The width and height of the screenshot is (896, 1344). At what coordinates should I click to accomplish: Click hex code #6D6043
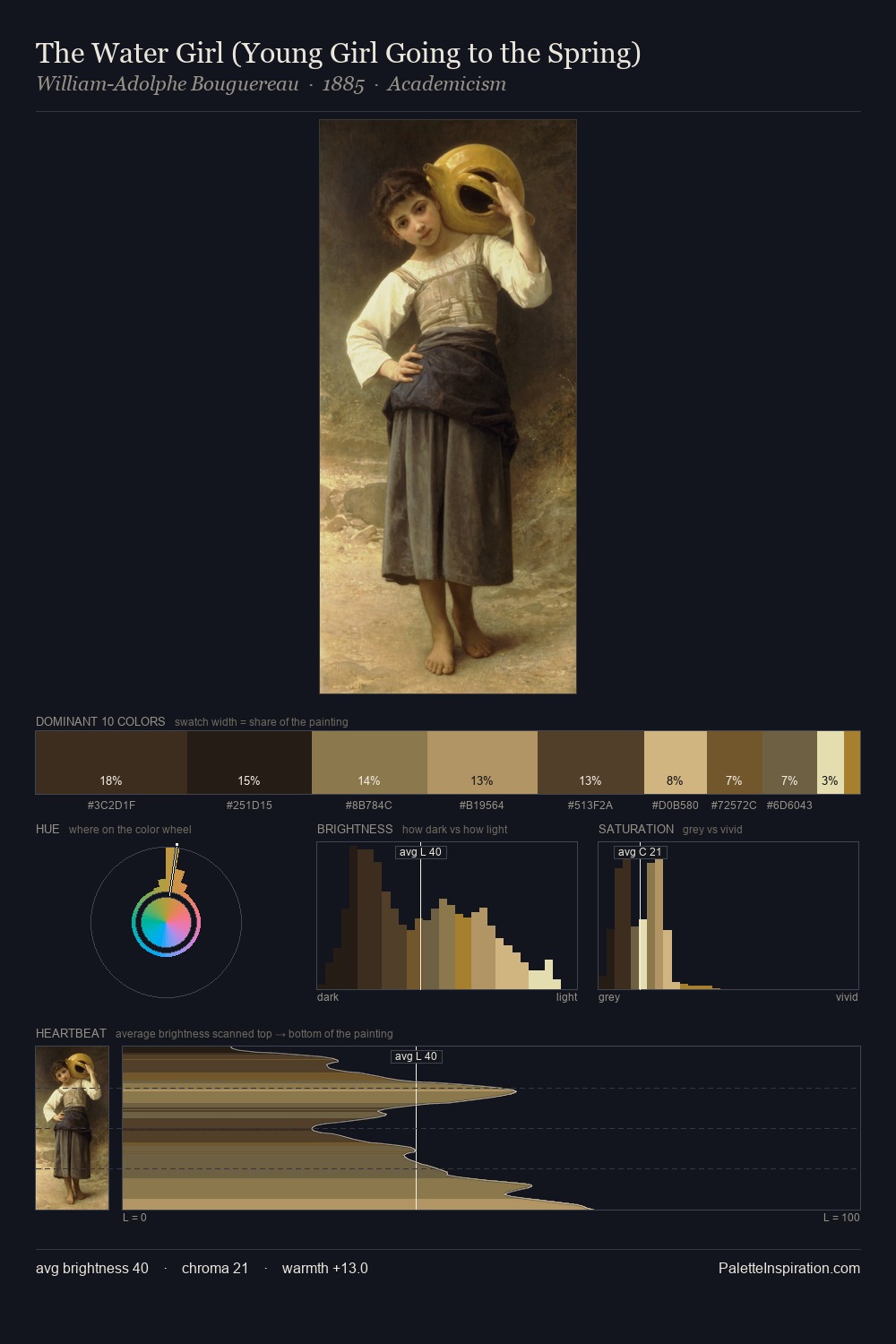coord(789,806)
